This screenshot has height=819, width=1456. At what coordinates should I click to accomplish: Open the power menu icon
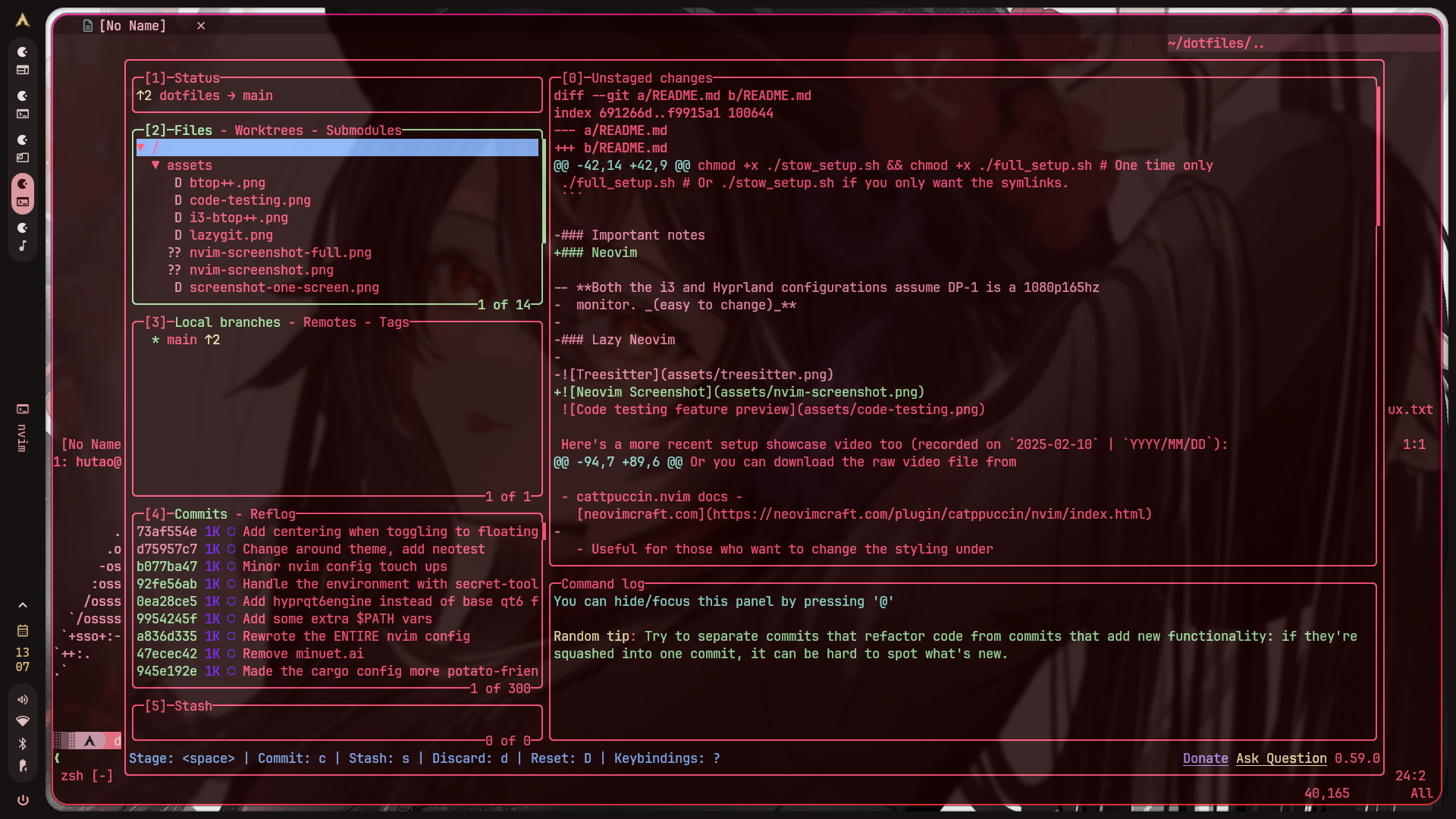click(x=23, y=800)
